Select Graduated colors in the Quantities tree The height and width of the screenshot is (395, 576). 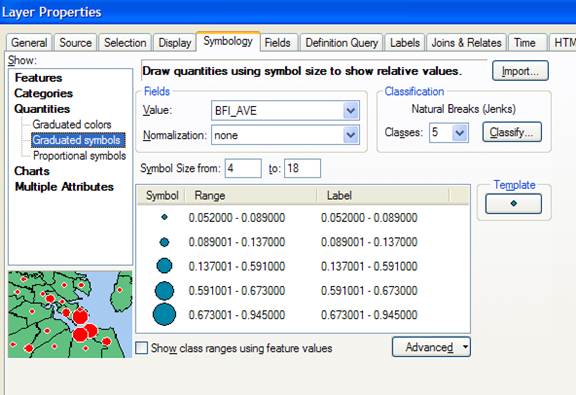(x=72, y=124)
